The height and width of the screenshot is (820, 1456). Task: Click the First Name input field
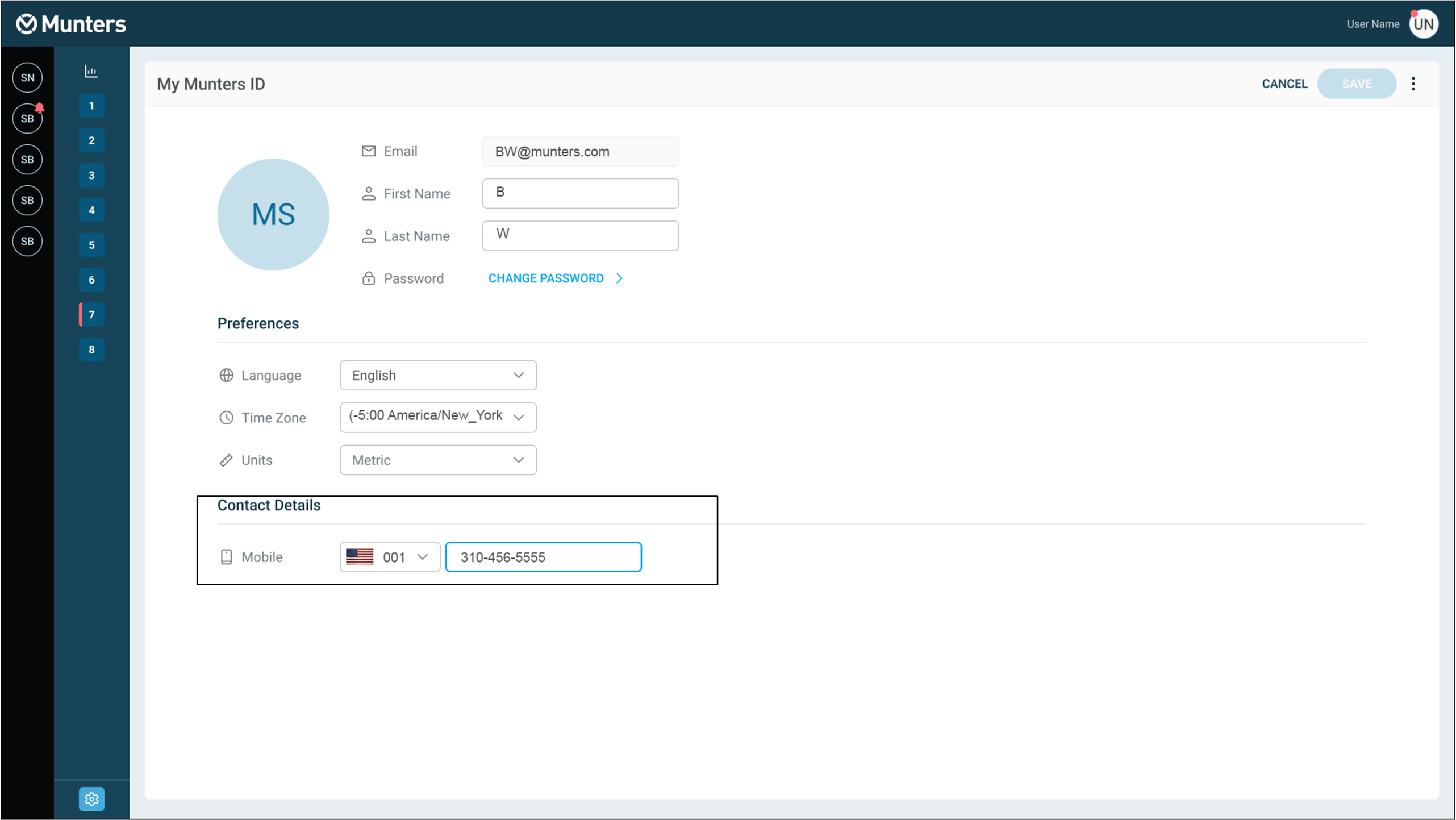[580, 193]
